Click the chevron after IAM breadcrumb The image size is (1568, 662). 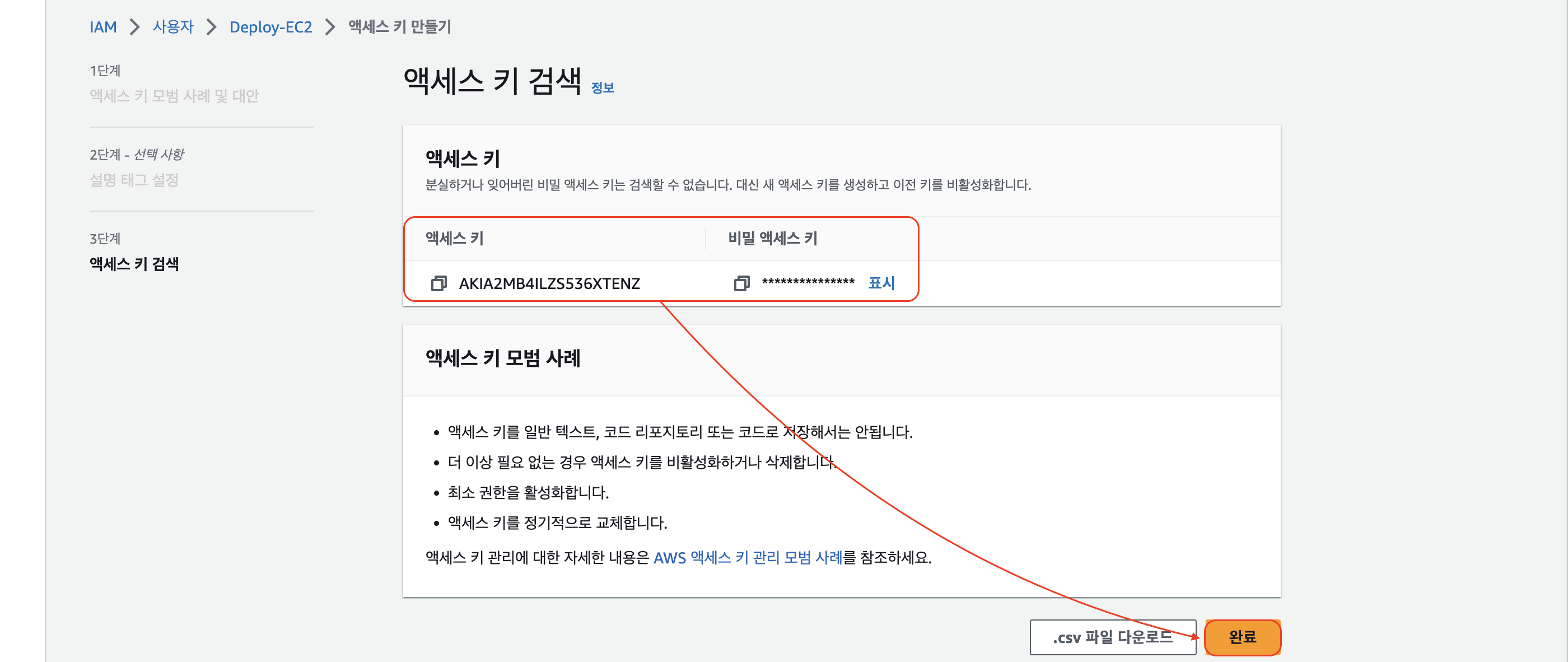coord(134,27)
